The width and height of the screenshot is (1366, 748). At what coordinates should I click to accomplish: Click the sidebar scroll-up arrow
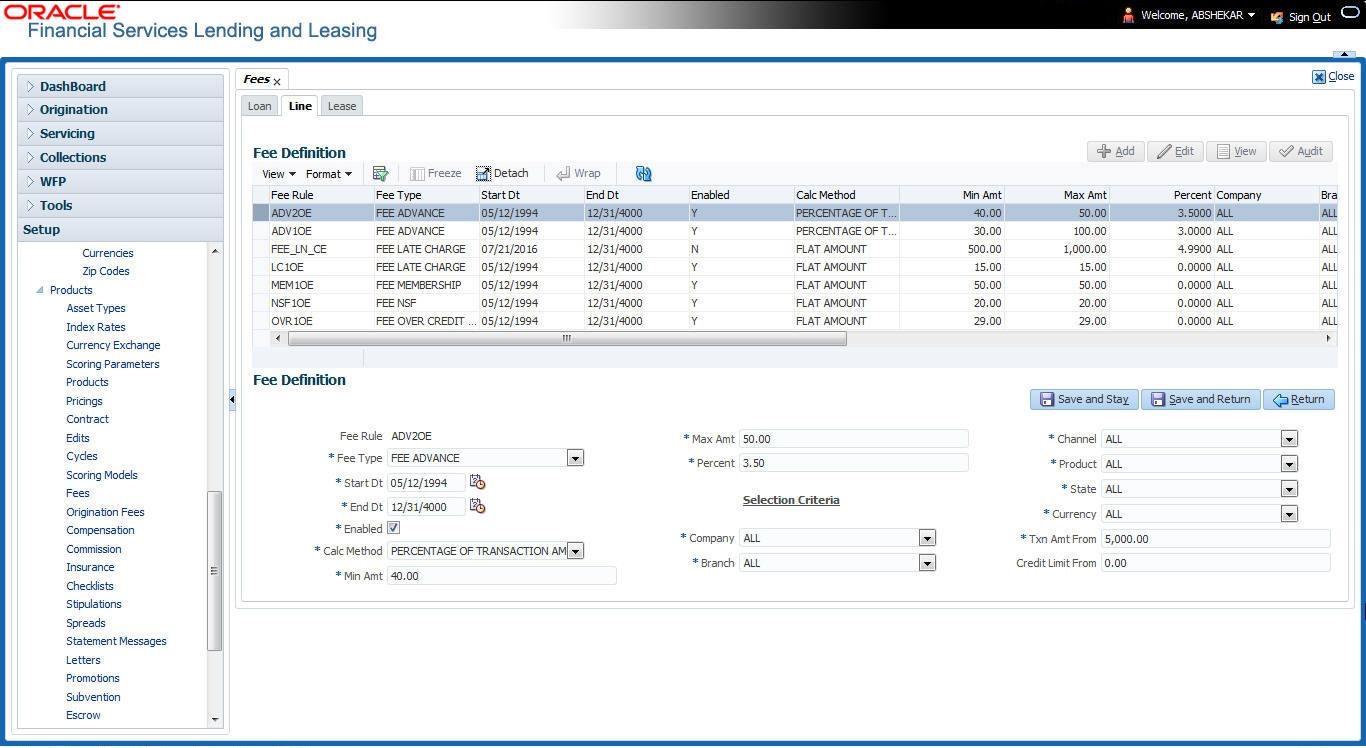pyautogui.click(x=215, y=251)
